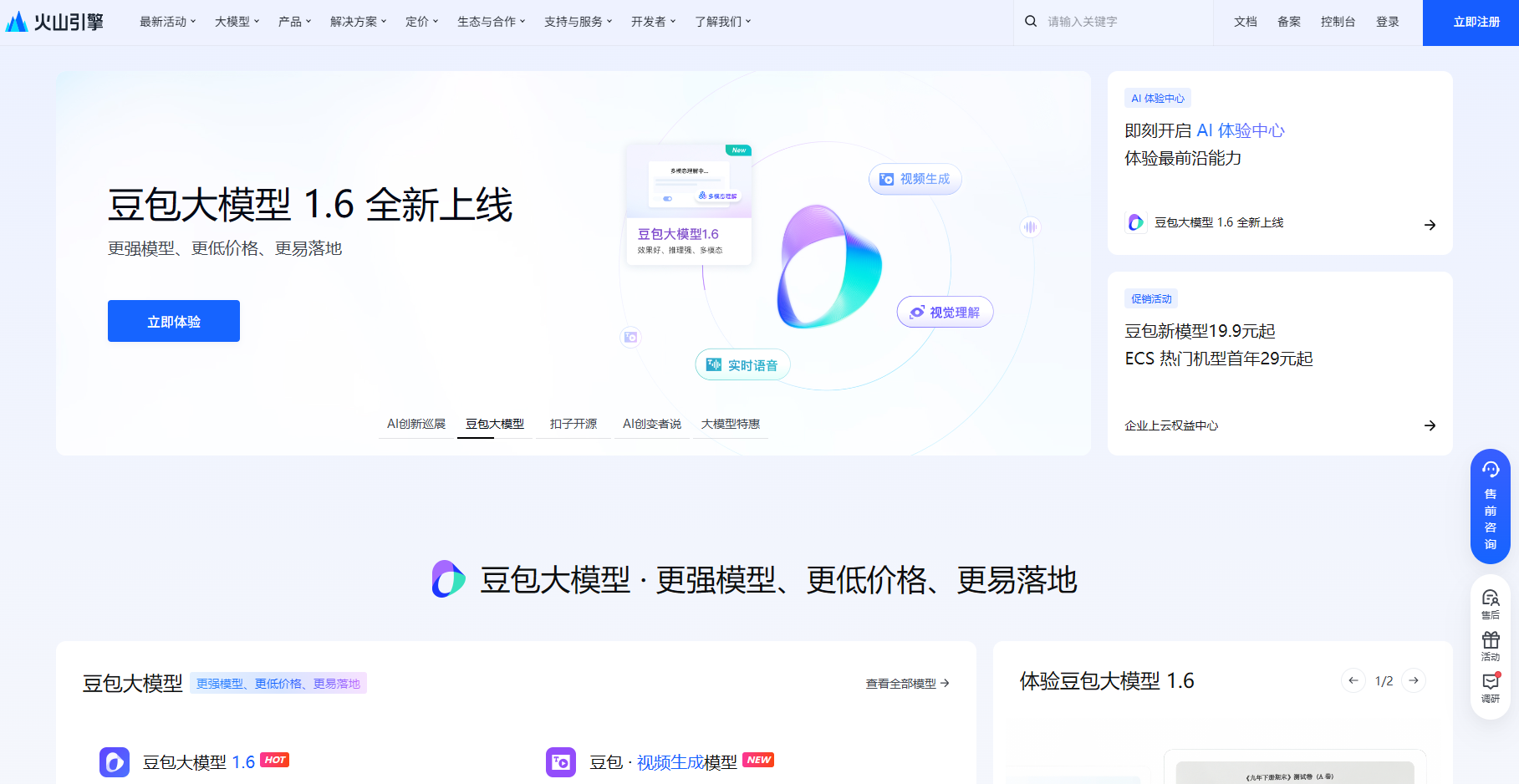Click the 更强模型、更低价格、更易落地 tag
The height and width of the screenshot is (784, 1519).
point(278,684)
